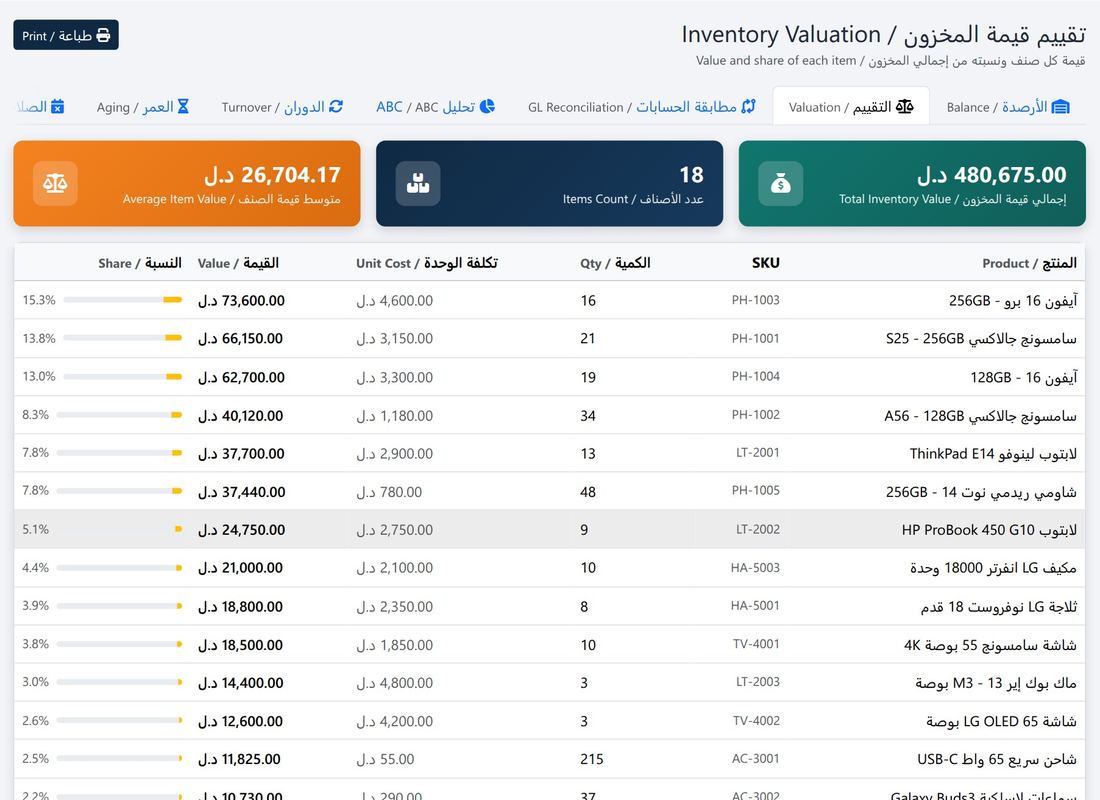The height and width of the screenshot is (800, 1100).
Task: Click the Aging hourglass icon
Action: (x=183, y=107)
